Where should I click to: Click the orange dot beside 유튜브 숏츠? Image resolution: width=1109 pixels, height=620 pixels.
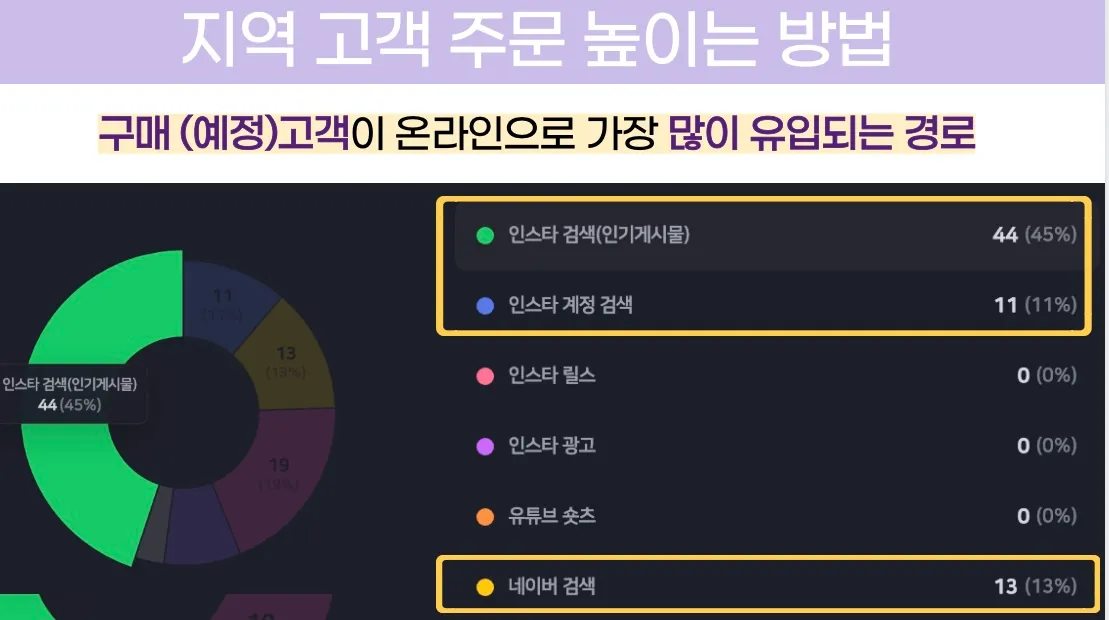point(485,516)
